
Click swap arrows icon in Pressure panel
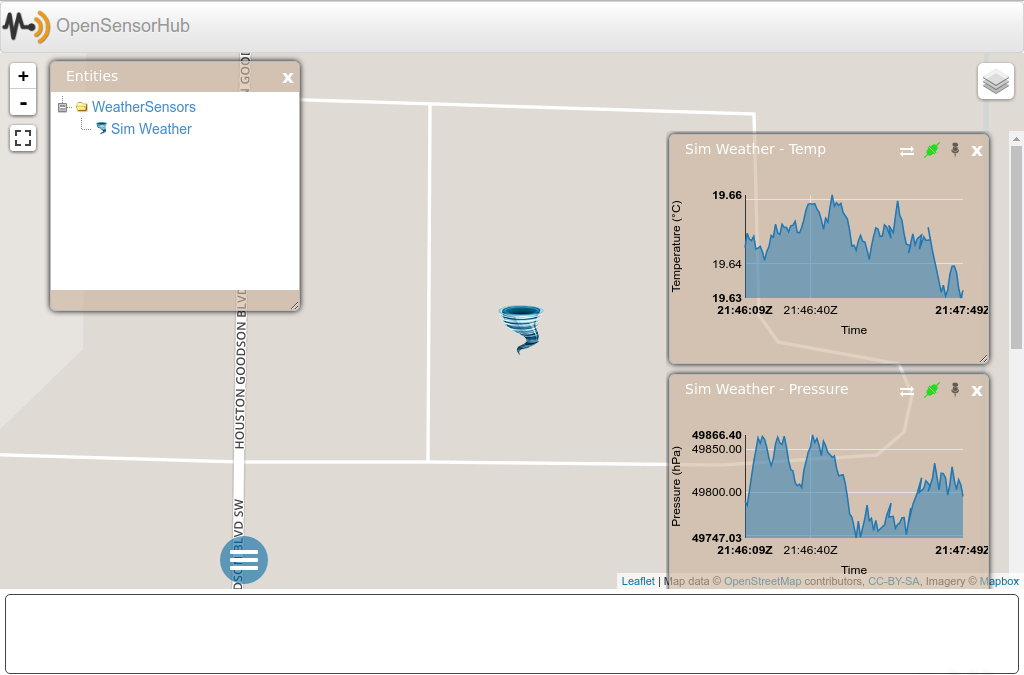906,391
